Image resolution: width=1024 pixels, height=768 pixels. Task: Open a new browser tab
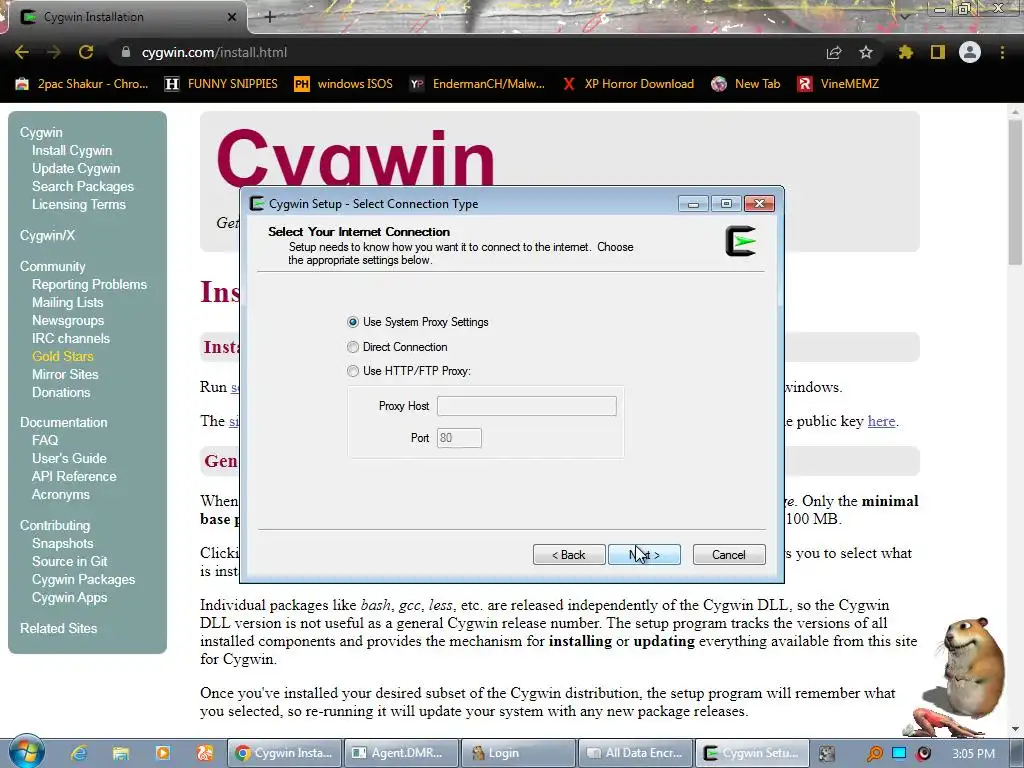point(270,17)
